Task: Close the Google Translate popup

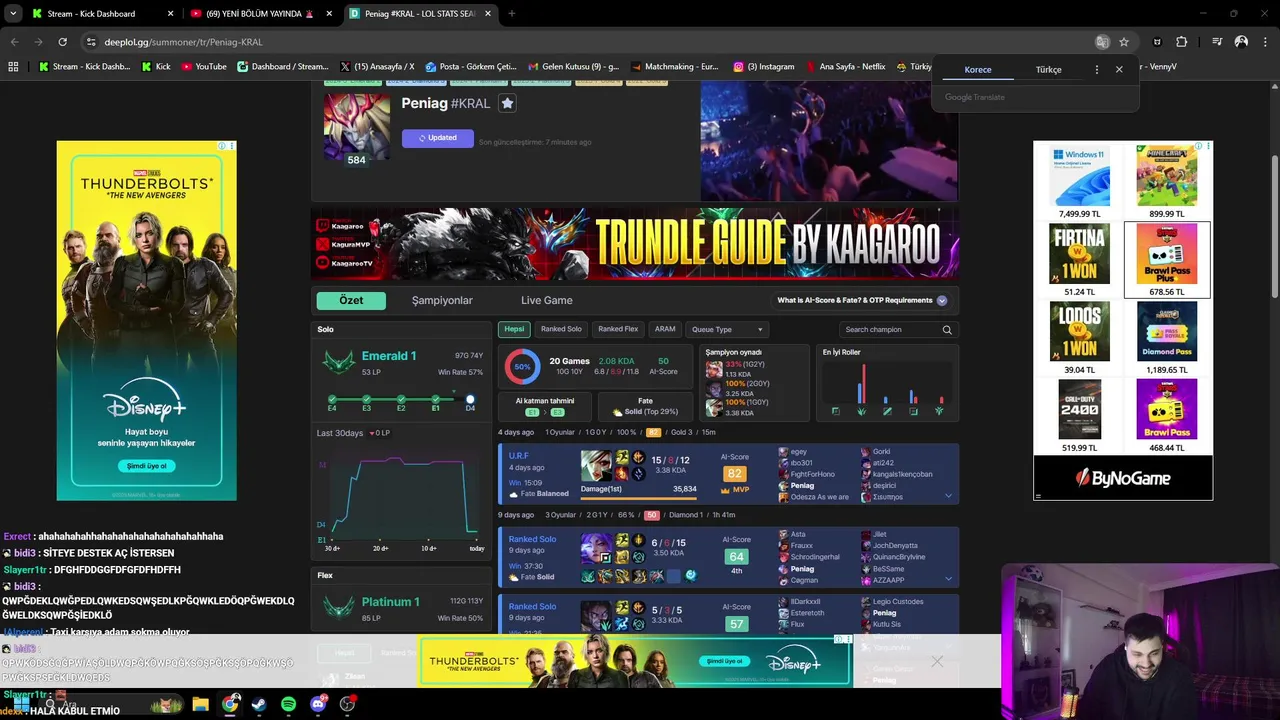Action: (x=1119, y=69)
